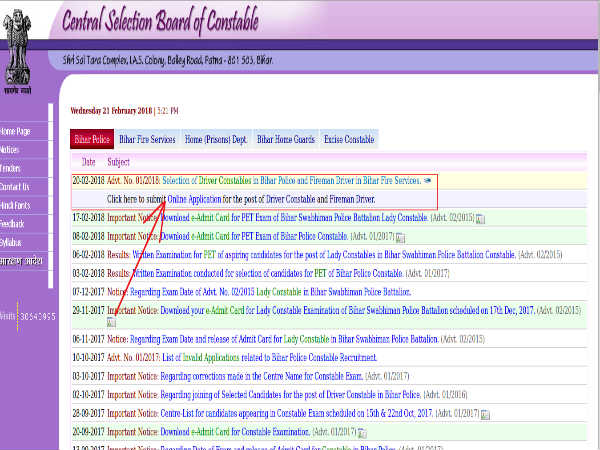Click the Online Application link
This screenshot has height=450, width=600.
pyautogui.click(x=194, y=199)
